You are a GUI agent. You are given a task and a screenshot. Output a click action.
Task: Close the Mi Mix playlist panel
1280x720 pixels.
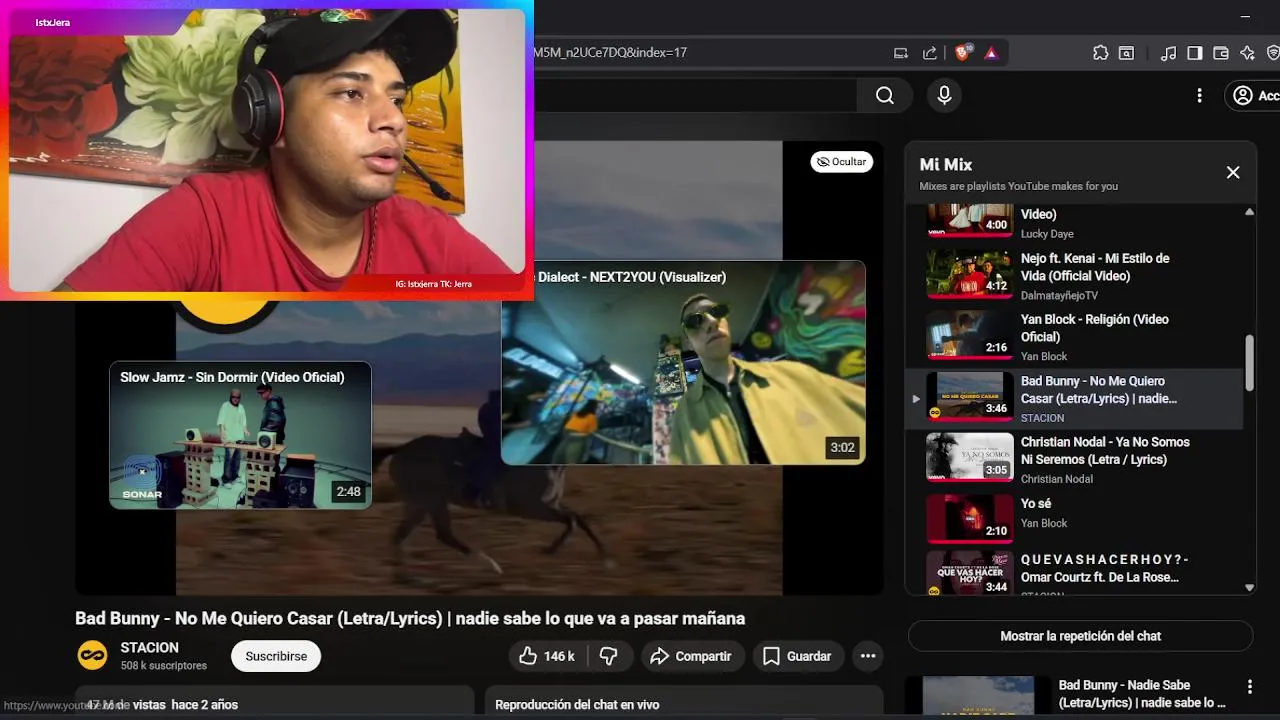[1233, 172]
